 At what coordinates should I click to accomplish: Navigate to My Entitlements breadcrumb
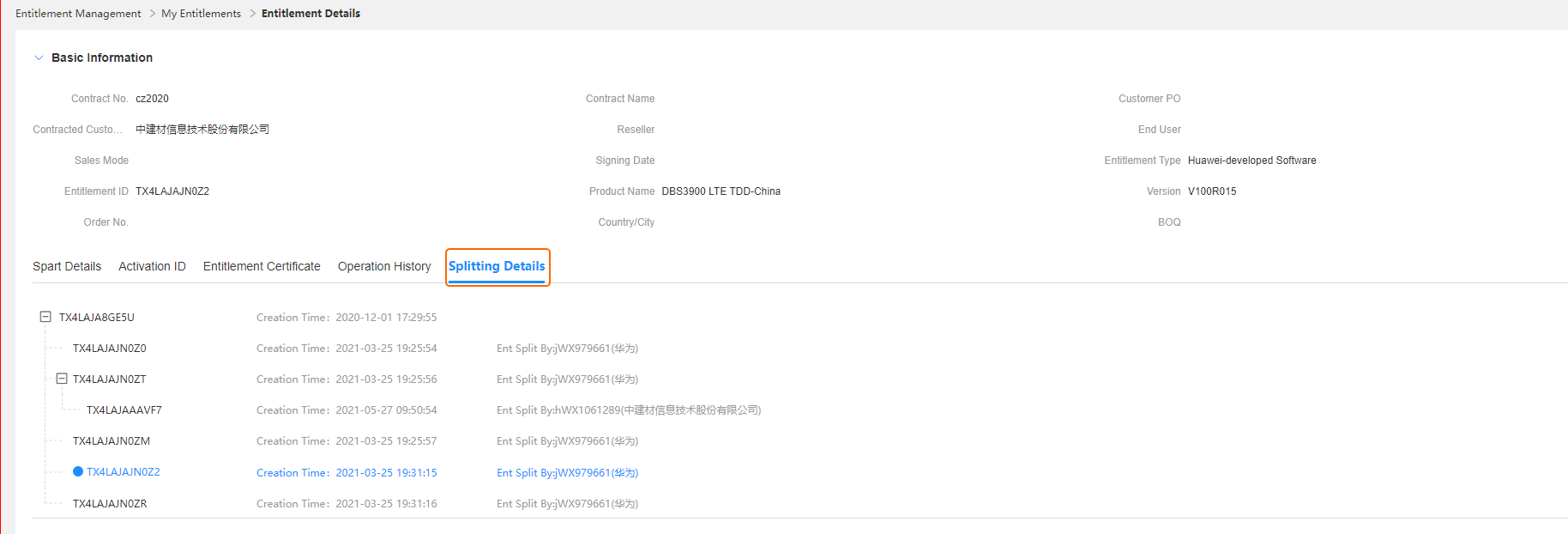pos(201,14)
